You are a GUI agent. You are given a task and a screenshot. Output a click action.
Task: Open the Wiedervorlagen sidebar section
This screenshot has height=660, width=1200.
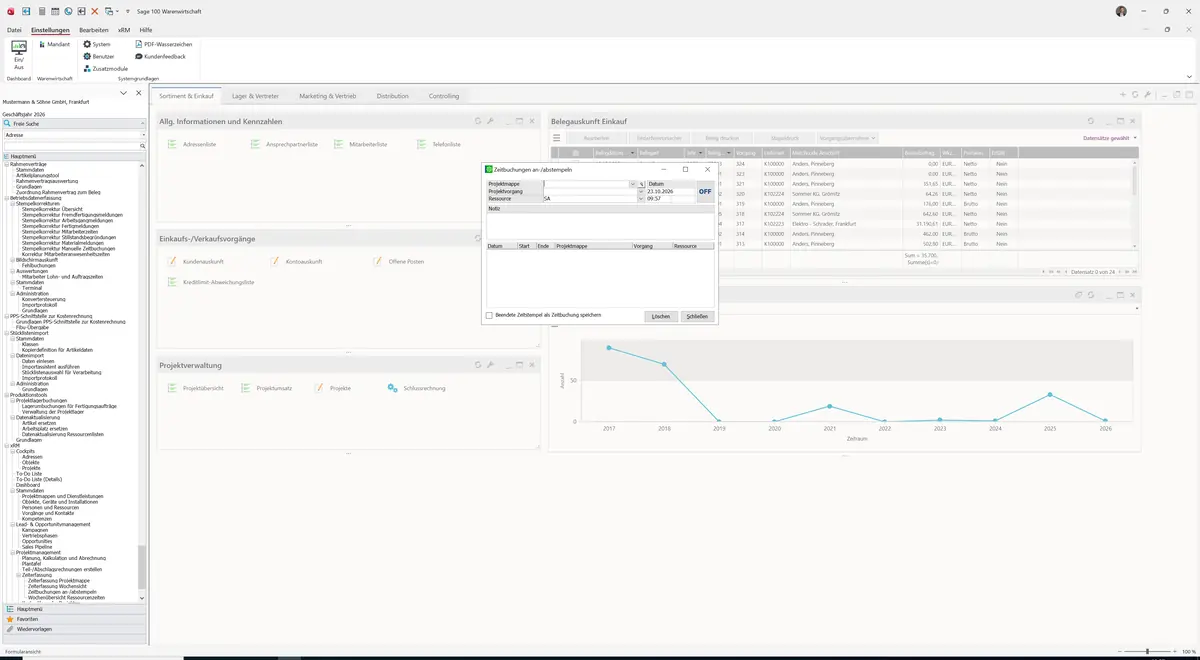(74, 629)
